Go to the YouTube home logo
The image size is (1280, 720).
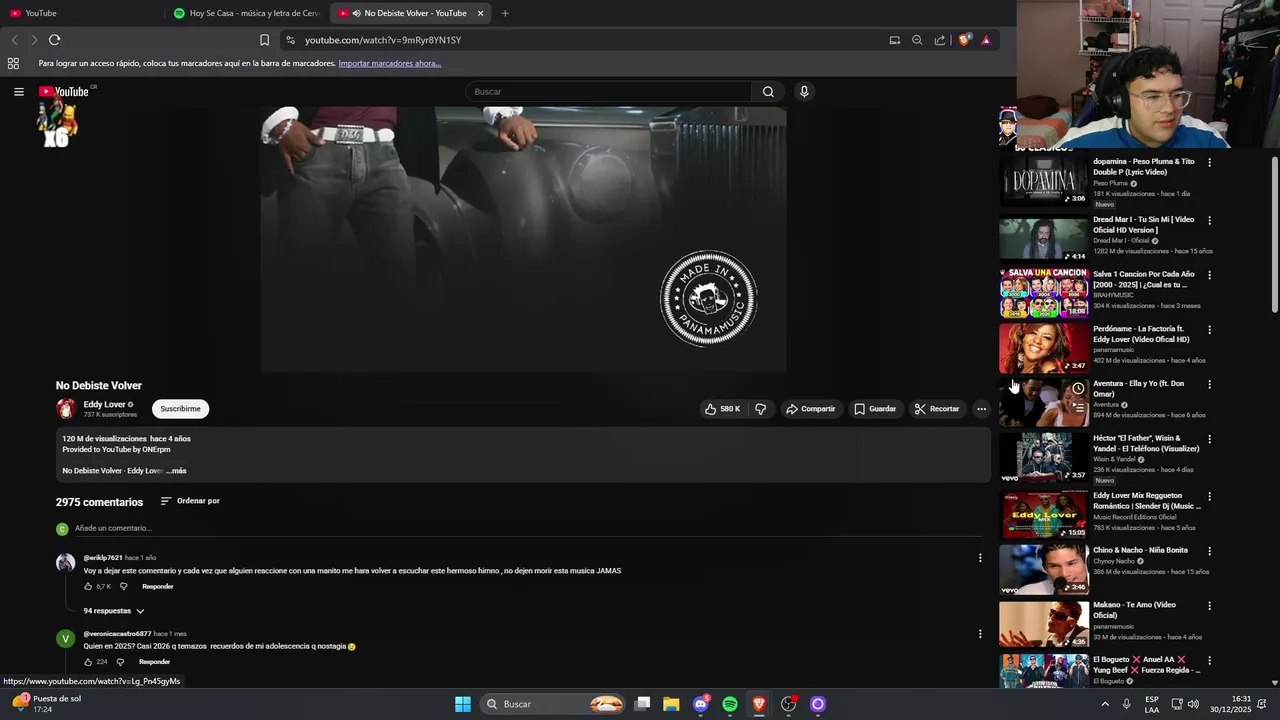pos(64,91)
